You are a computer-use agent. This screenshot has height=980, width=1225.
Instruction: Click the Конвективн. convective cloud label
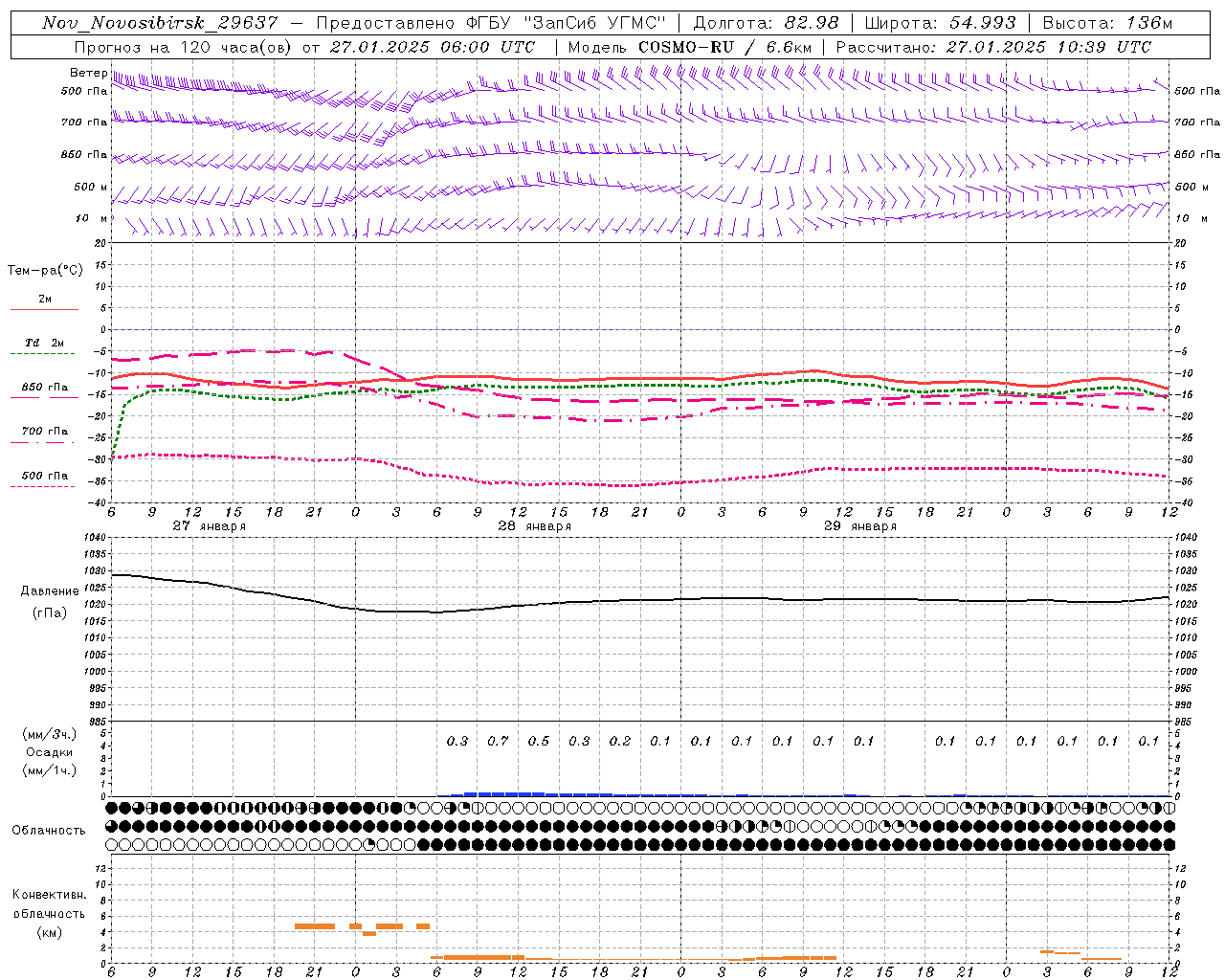tap(49, 895)
